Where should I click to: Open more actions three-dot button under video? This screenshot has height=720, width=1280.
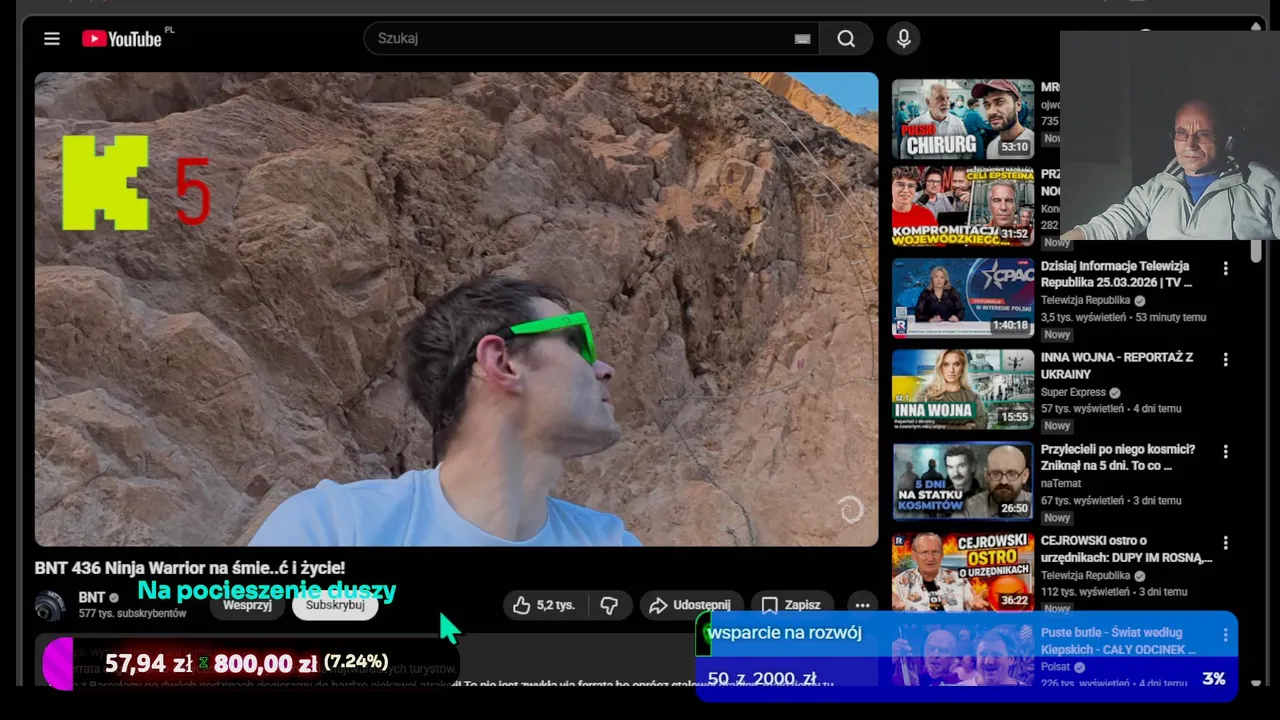[862, 605]
